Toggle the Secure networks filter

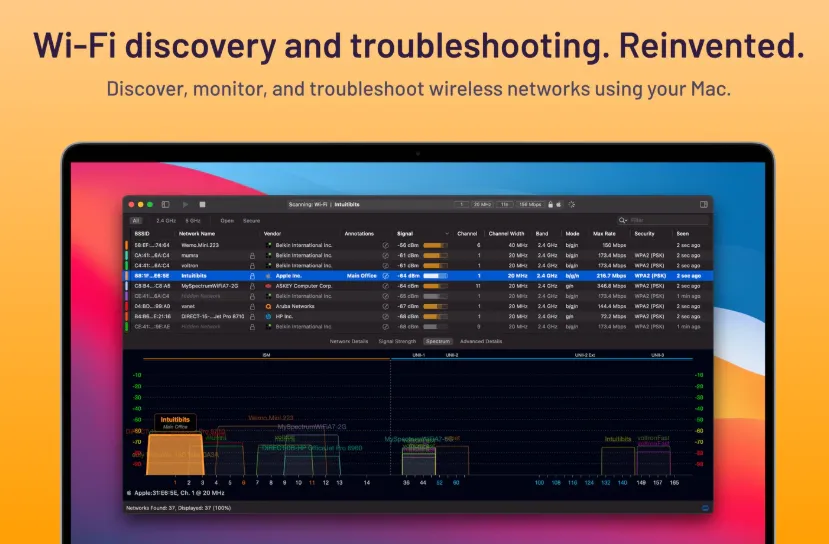[252, 221]
